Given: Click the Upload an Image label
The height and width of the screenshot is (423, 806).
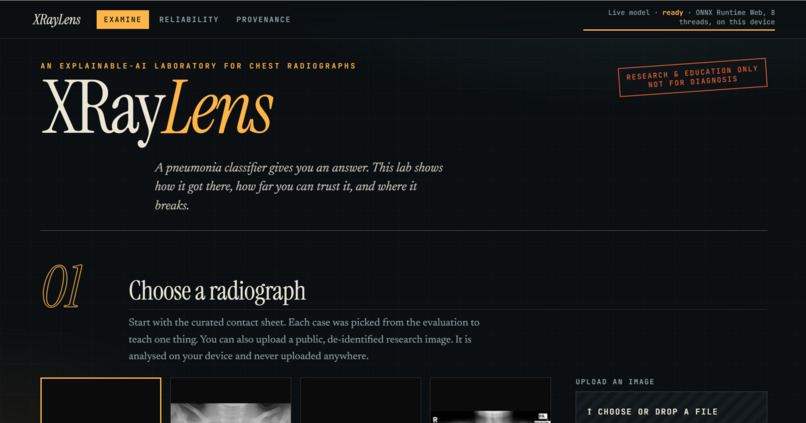Looking at the screenshot, I should coord(615,382).
